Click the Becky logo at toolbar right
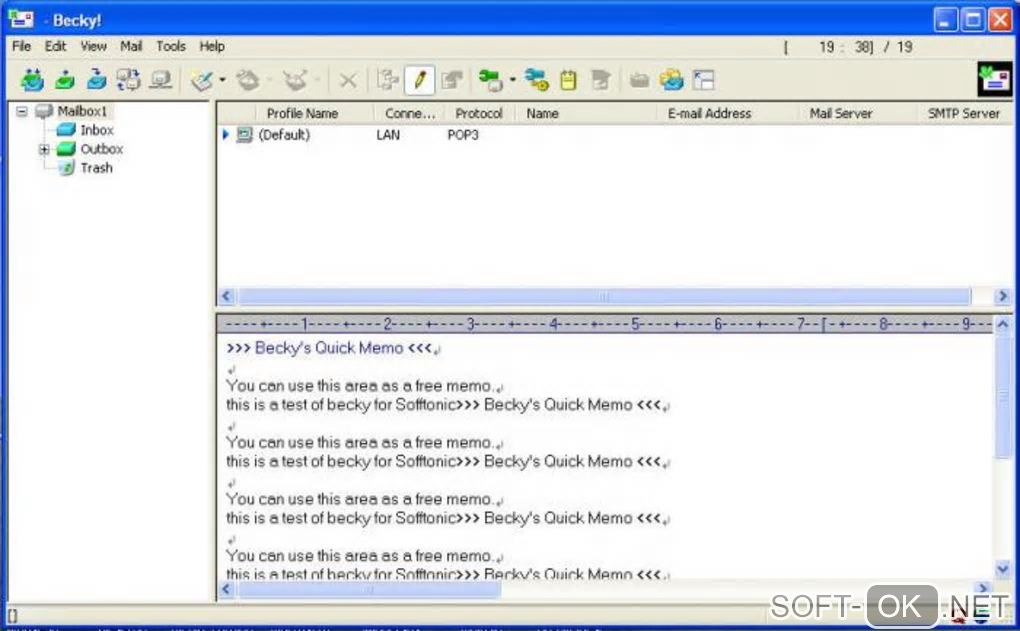Screen dimensions: 1020x631 (x=995, y=79)
